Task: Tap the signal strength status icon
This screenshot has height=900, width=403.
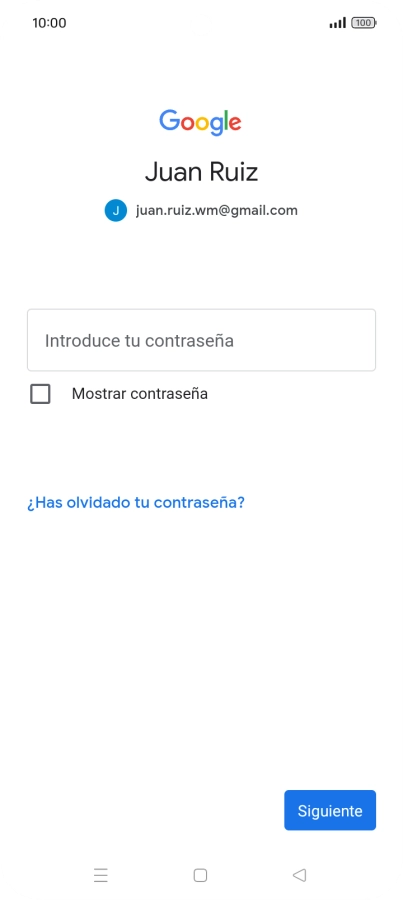Action: point(338,23)
